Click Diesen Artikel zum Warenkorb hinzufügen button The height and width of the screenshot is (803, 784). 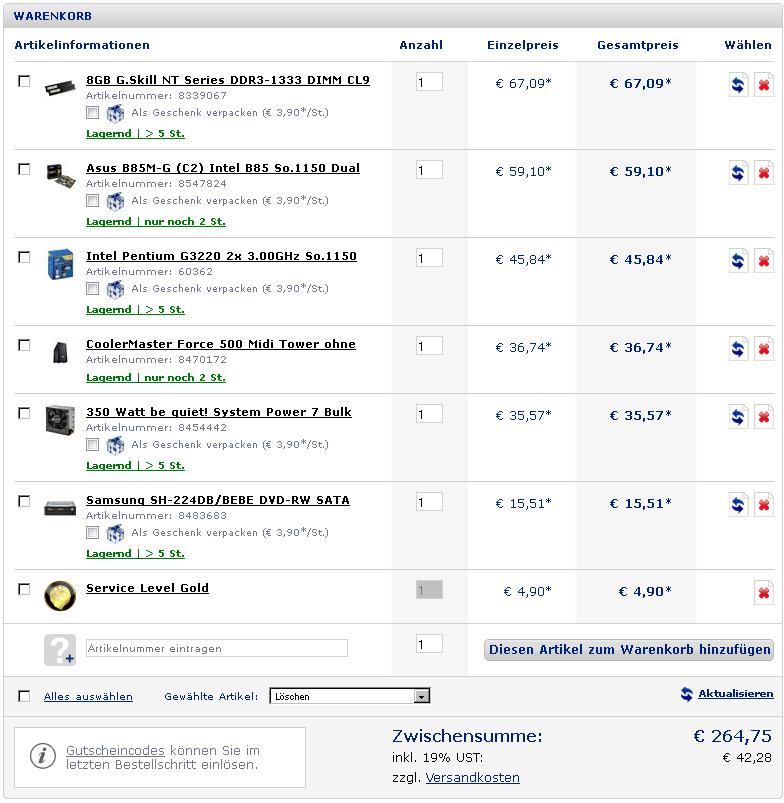(629, 650)
